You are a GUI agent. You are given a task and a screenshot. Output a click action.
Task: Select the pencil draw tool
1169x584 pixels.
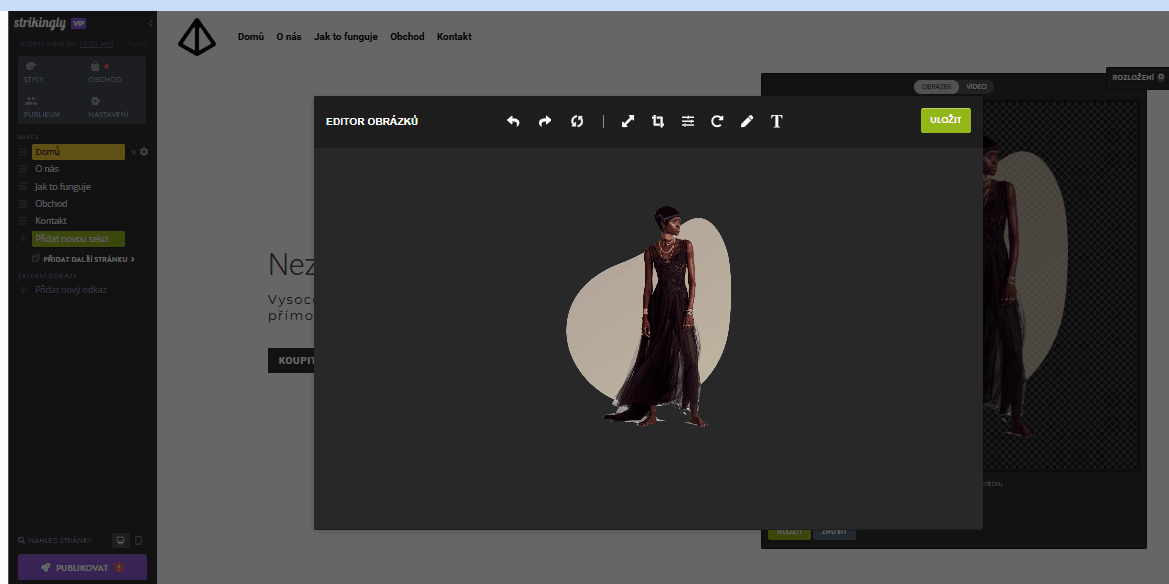[x=746, y=121]
